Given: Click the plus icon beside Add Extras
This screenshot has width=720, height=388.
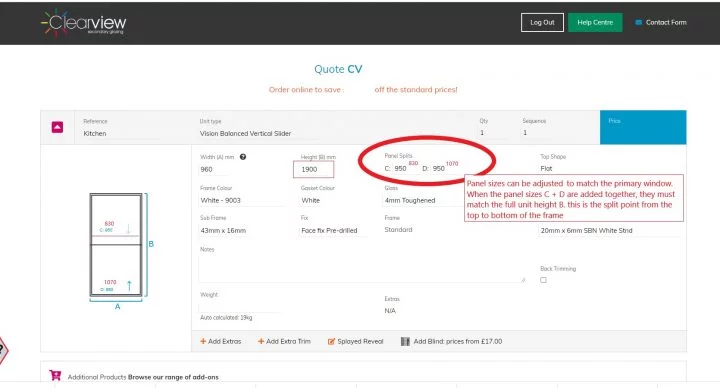Looking at the screenshot, I should tap(203, 341).
